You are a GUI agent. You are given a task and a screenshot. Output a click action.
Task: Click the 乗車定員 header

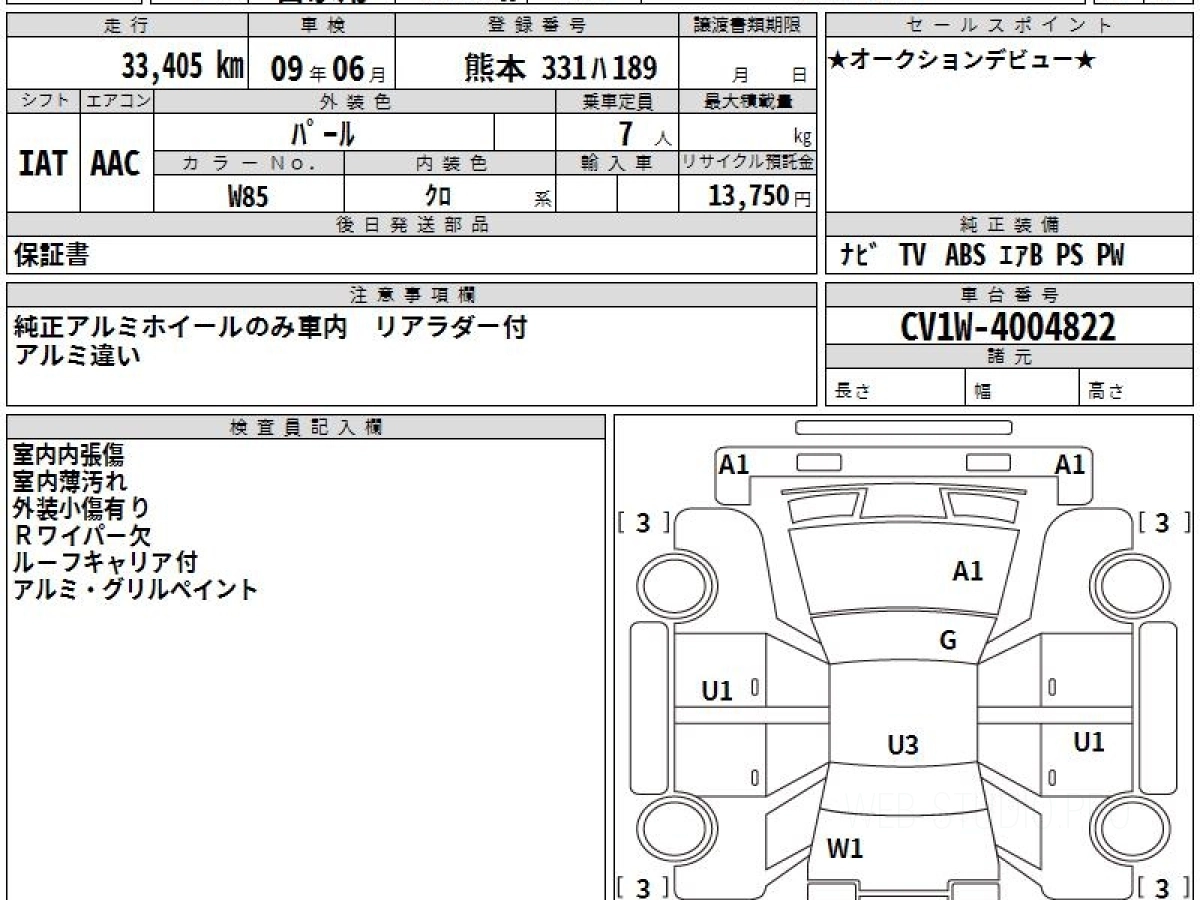[x=617, y=101]
